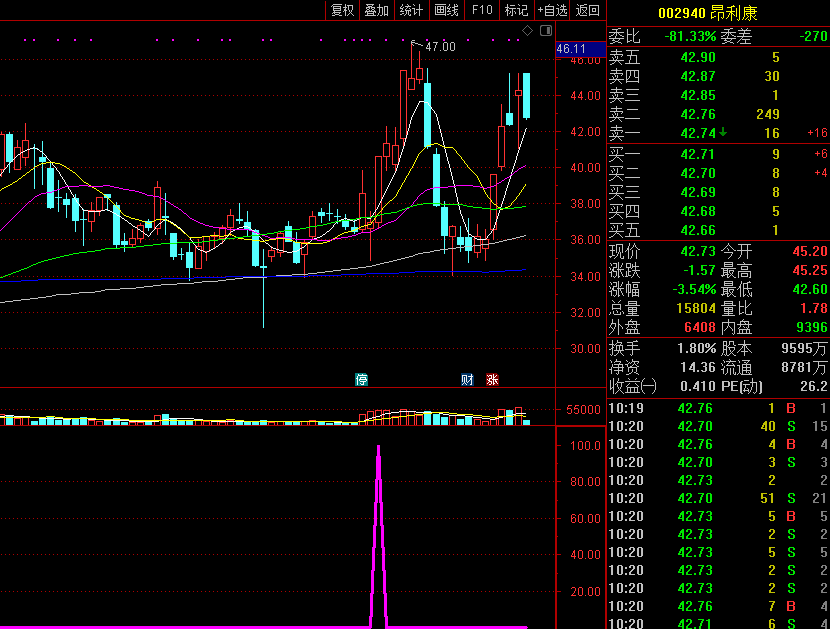Viewport: 830px width, 629px height.
Task: Click the 买三 price 42.69
Action: coord(698,193)
